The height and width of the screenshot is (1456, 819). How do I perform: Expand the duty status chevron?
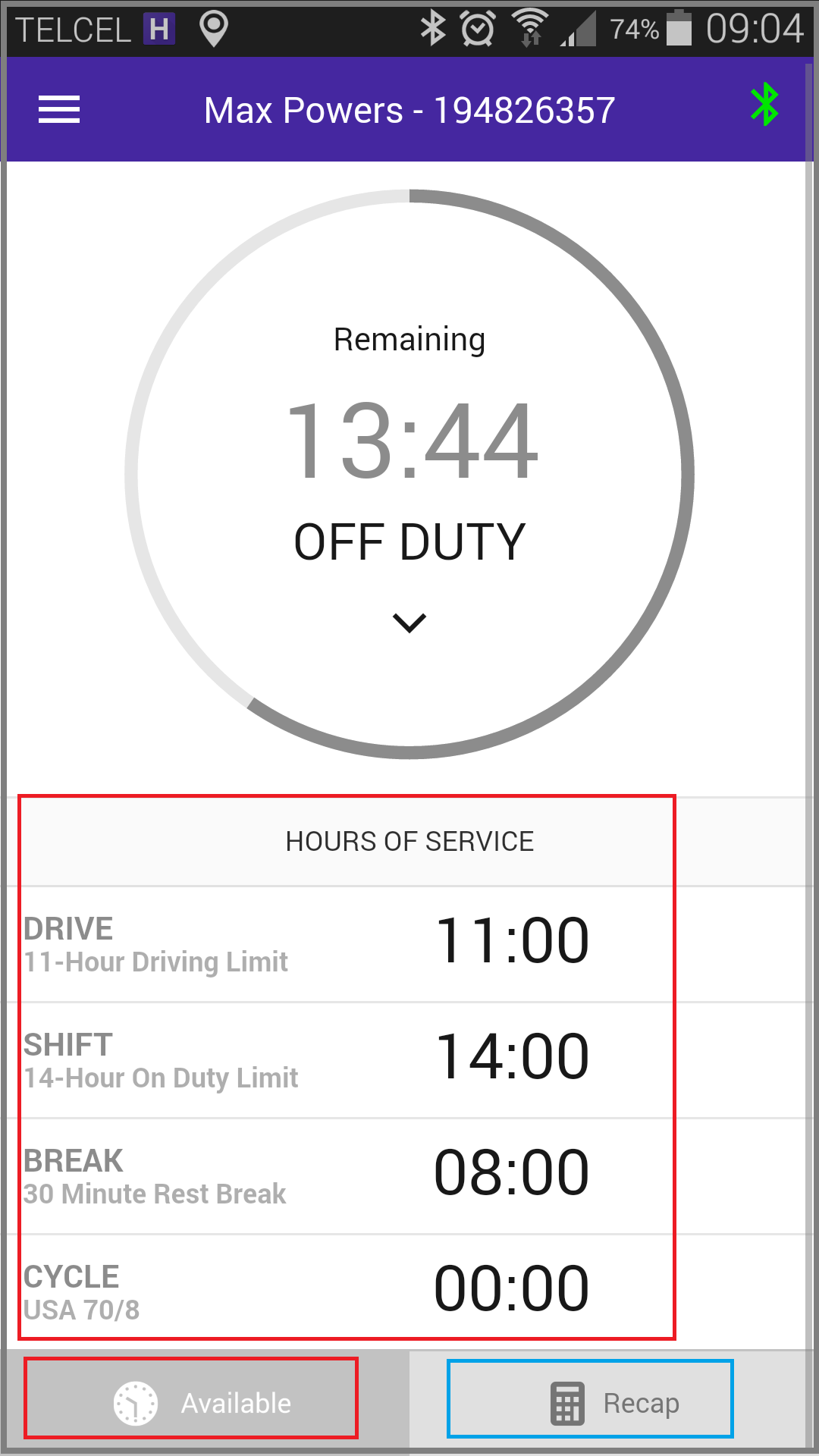(x=409, y=623)
